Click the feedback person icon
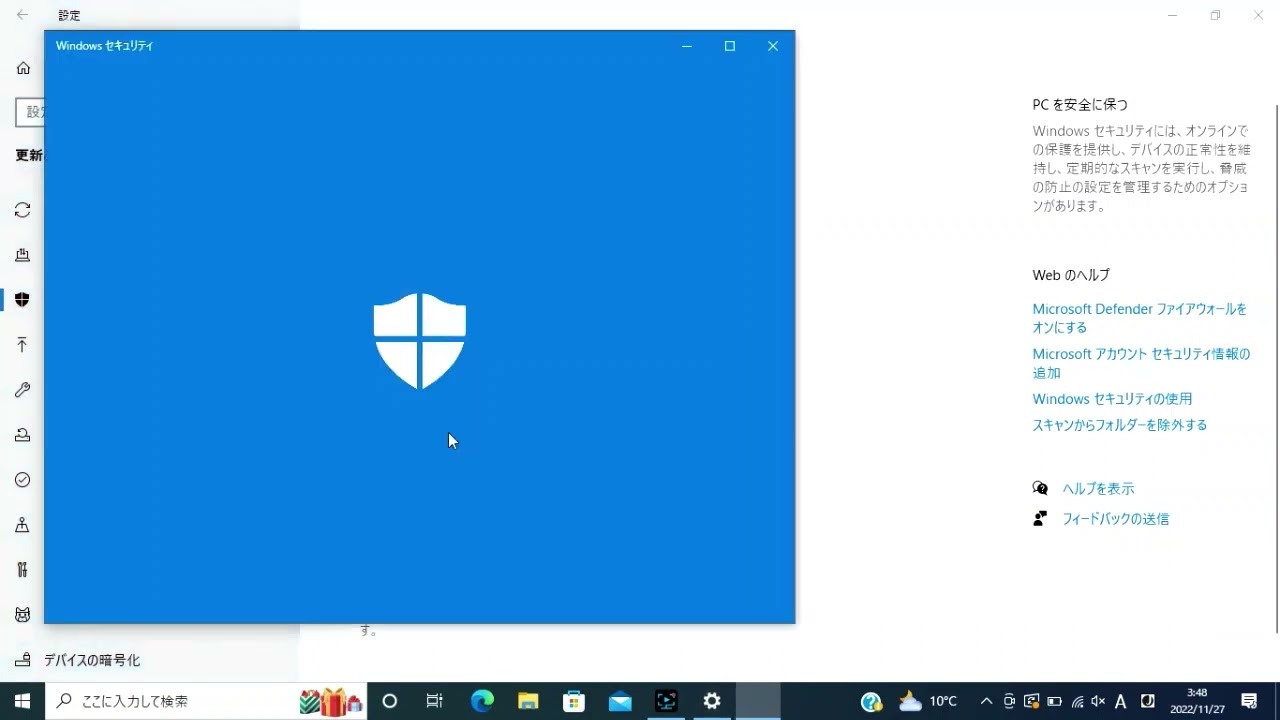Viewport: 1280px width, 720px height. coord(1040,519)
